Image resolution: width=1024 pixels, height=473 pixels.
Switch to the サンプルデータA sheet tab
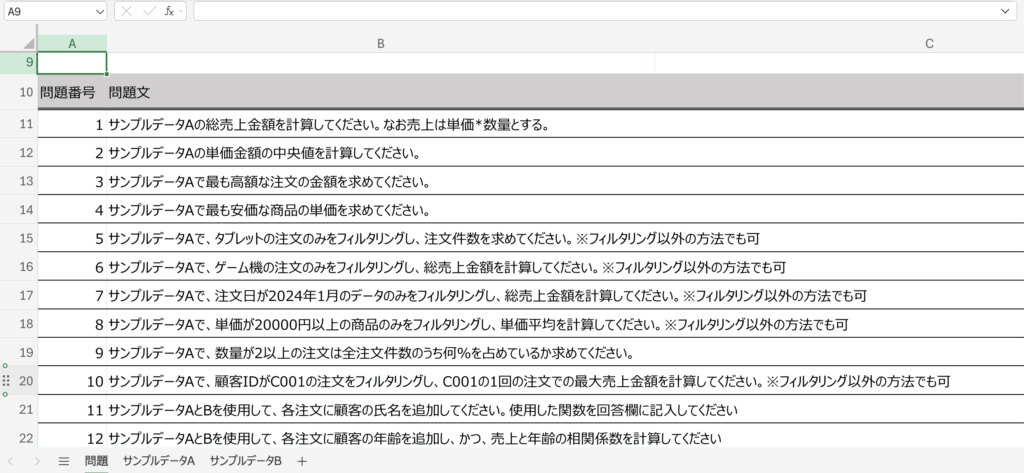click(158, 461)
